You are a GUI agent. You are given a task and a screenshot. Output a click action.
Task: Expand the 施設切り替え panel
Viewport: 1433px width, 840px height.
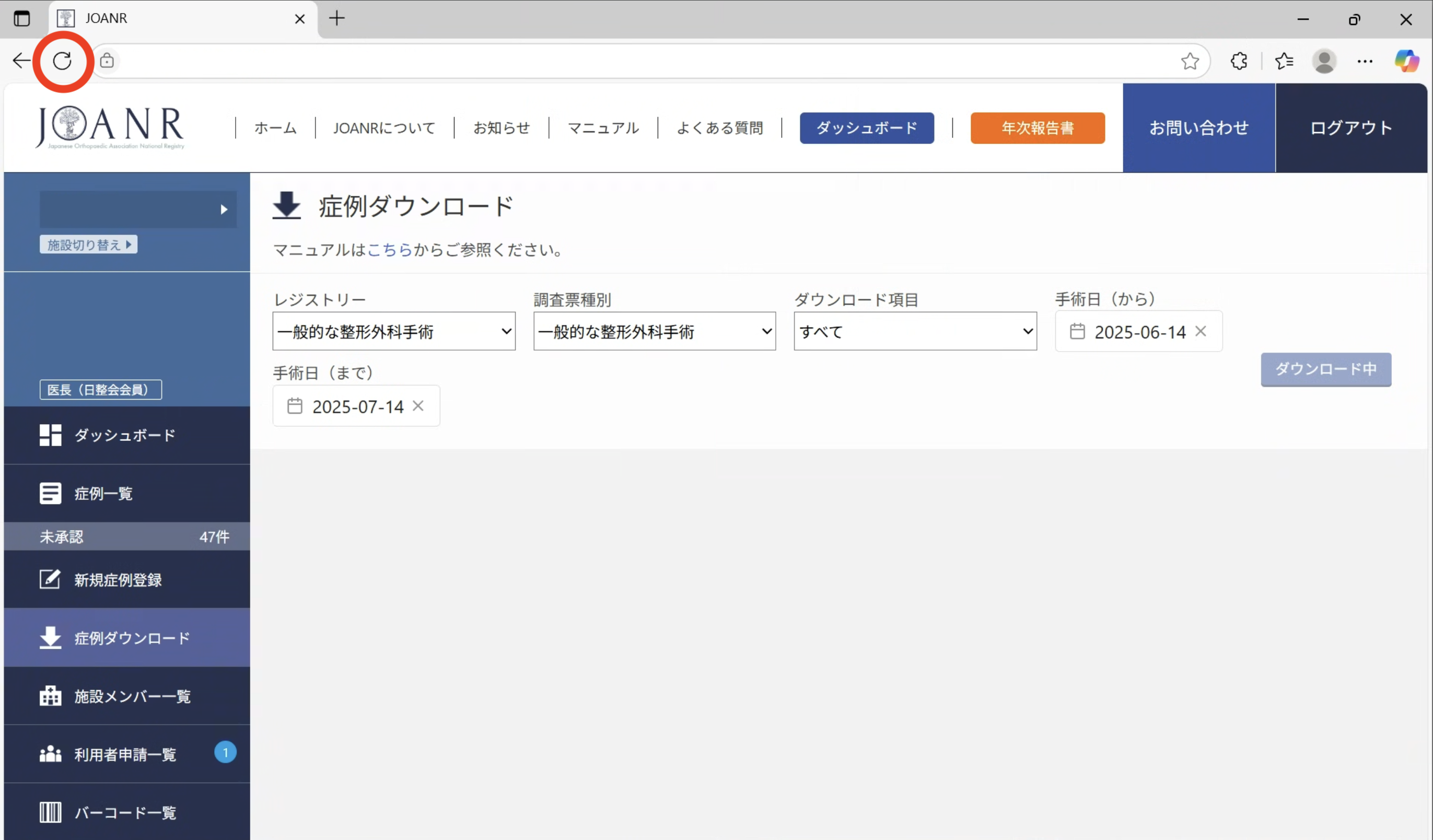coord(88,244)
